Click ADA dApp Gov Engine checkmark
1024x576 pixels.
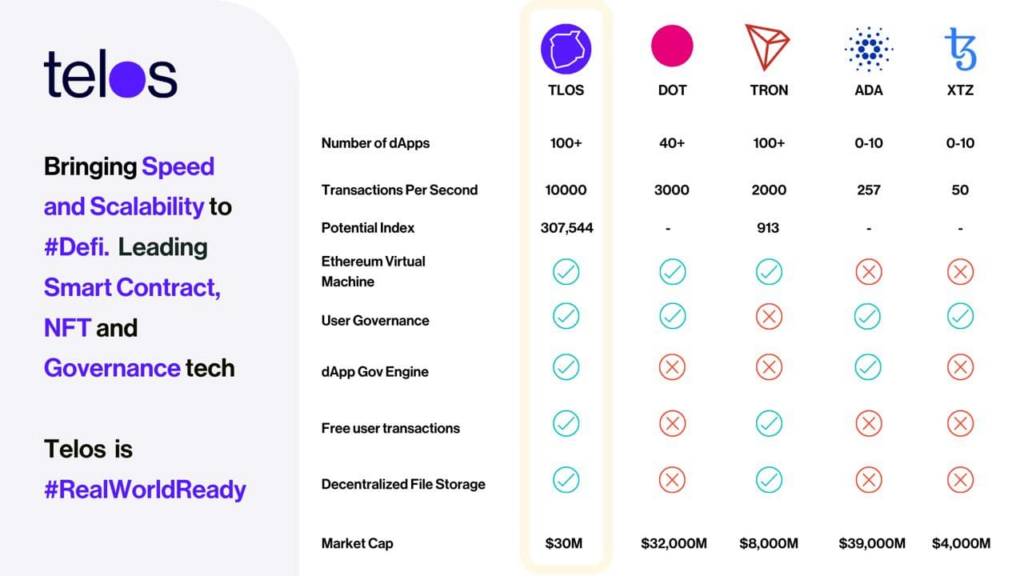coord(868,367)
